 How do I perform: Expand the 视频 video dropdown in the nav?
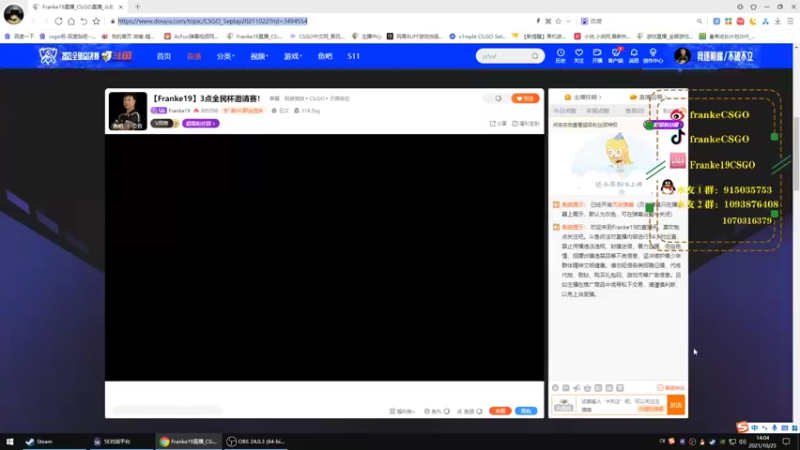pos(259,56)
